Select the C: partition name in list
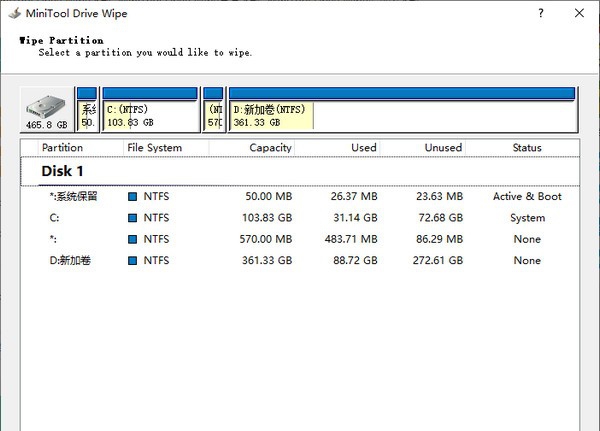Viewport: 600px width, 431px height. (54, 218)
